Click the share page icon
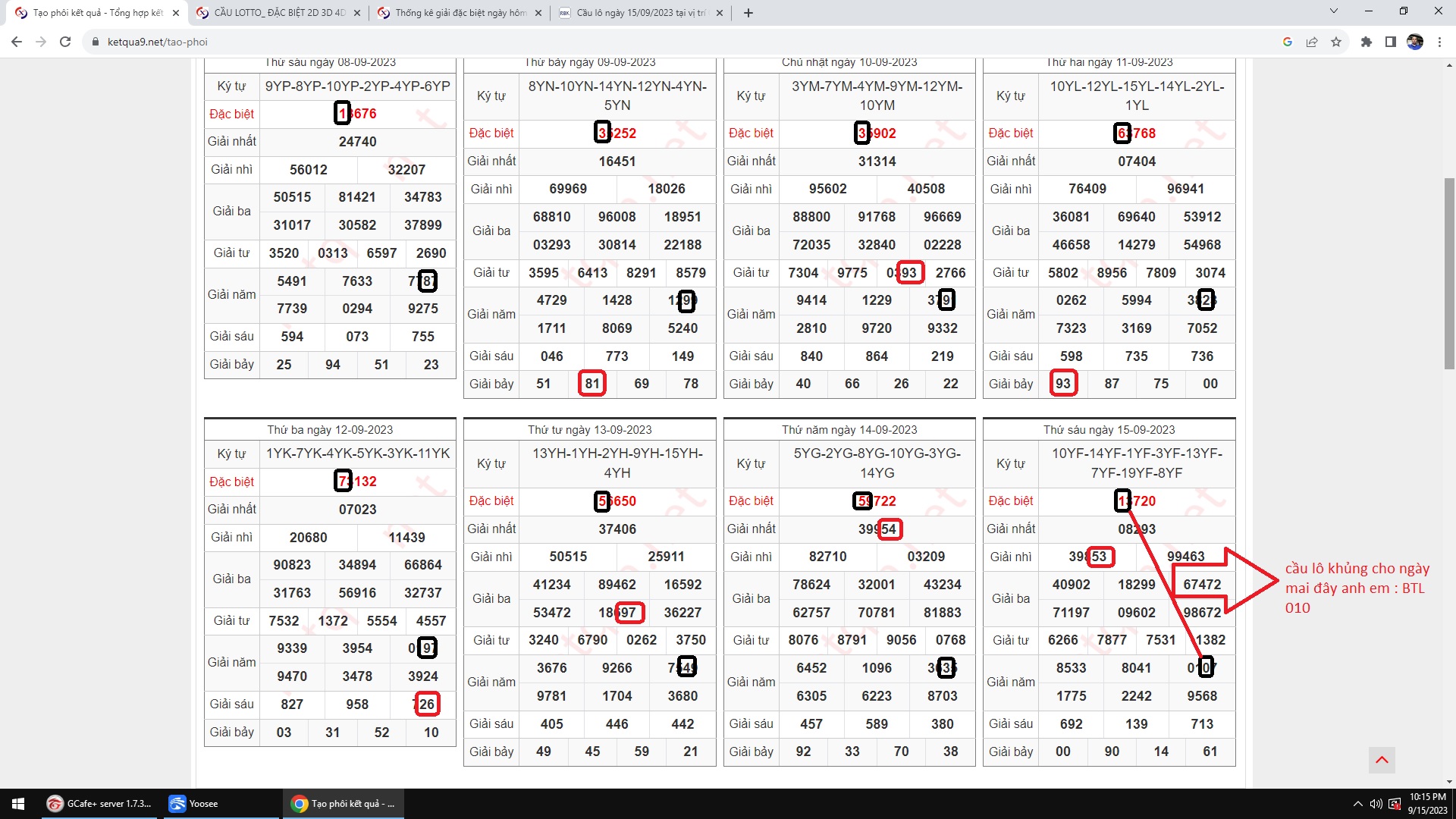1456x819 pixels. (1312, 42)
